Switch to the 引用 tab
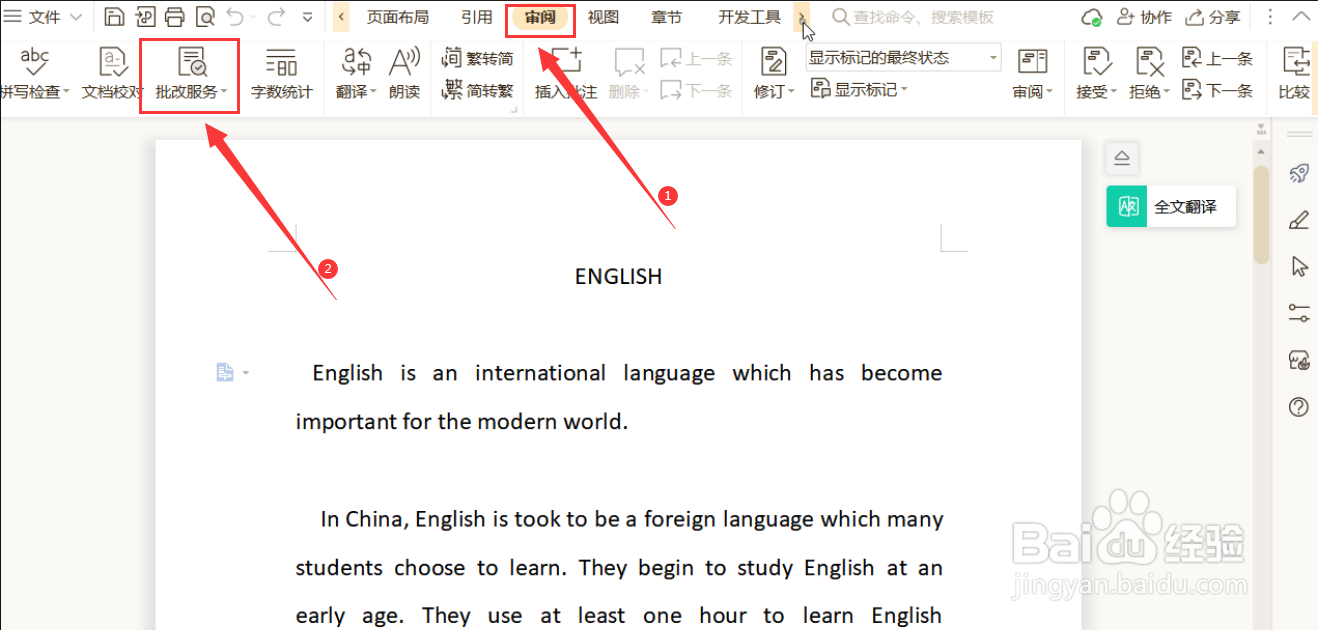Screen dimensions: 1318x630 tap(477, 17)
